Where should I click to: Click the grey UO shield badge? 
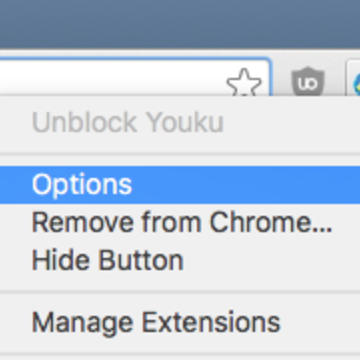(x=308, y=82)
